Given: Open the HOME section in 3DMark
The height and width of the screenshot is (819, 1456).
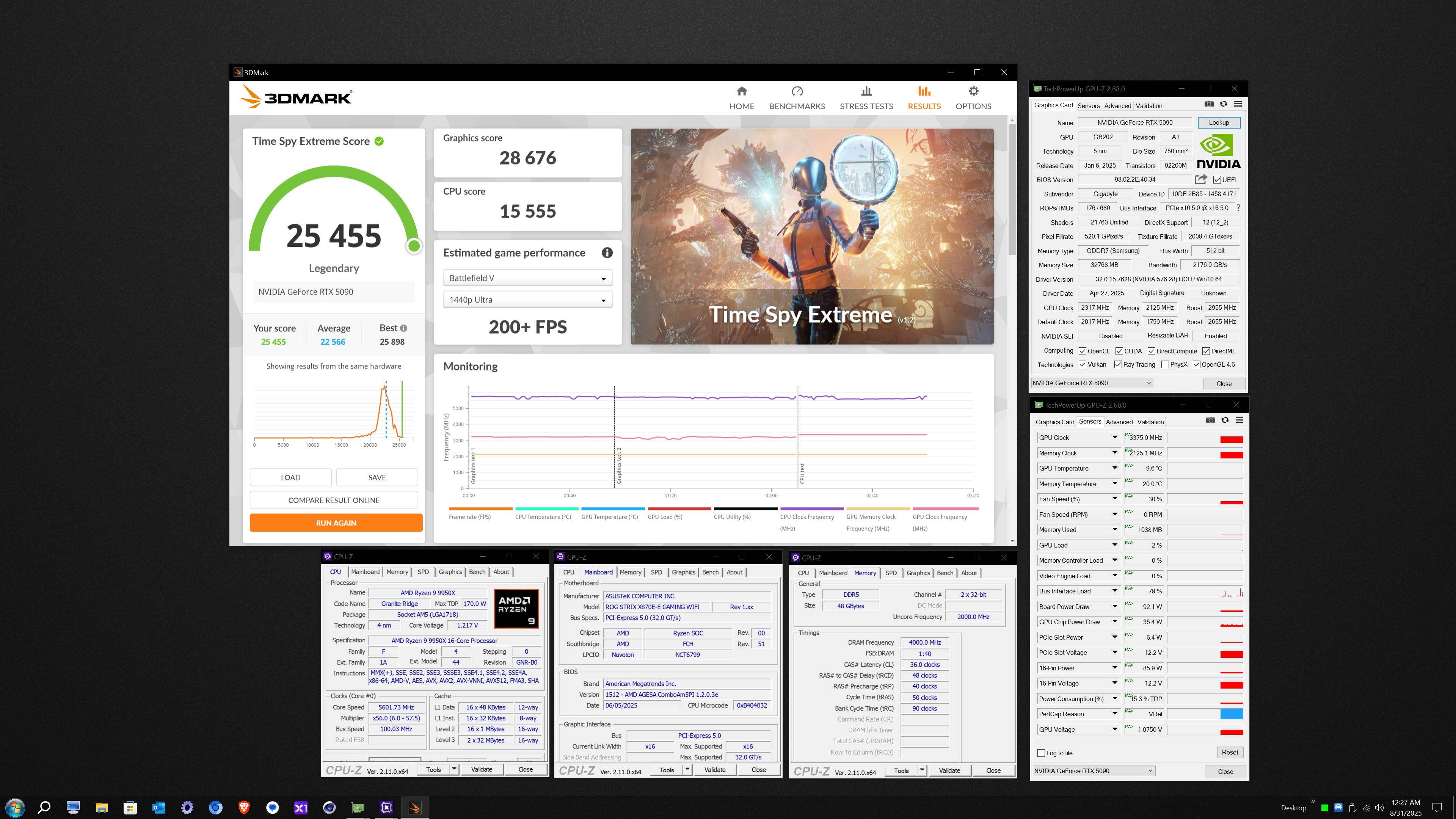Looking at the screenshot, I should [x=742, y=98].
